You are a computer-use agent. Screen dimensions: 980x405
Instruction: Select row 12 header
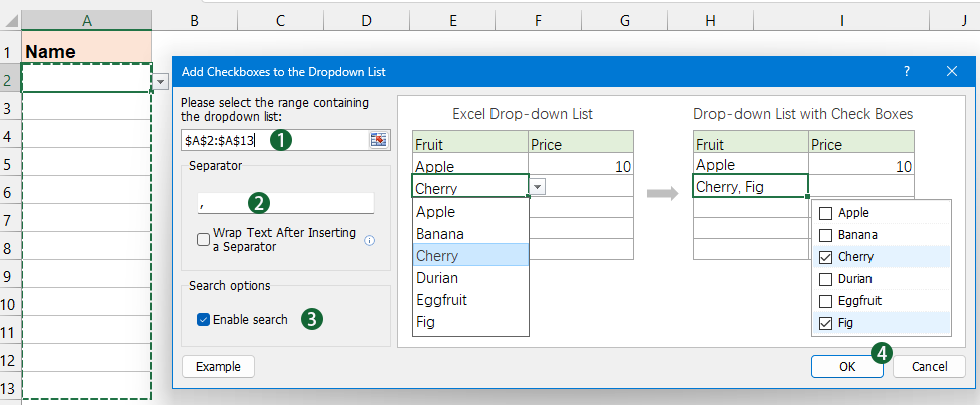click(10, 360)
